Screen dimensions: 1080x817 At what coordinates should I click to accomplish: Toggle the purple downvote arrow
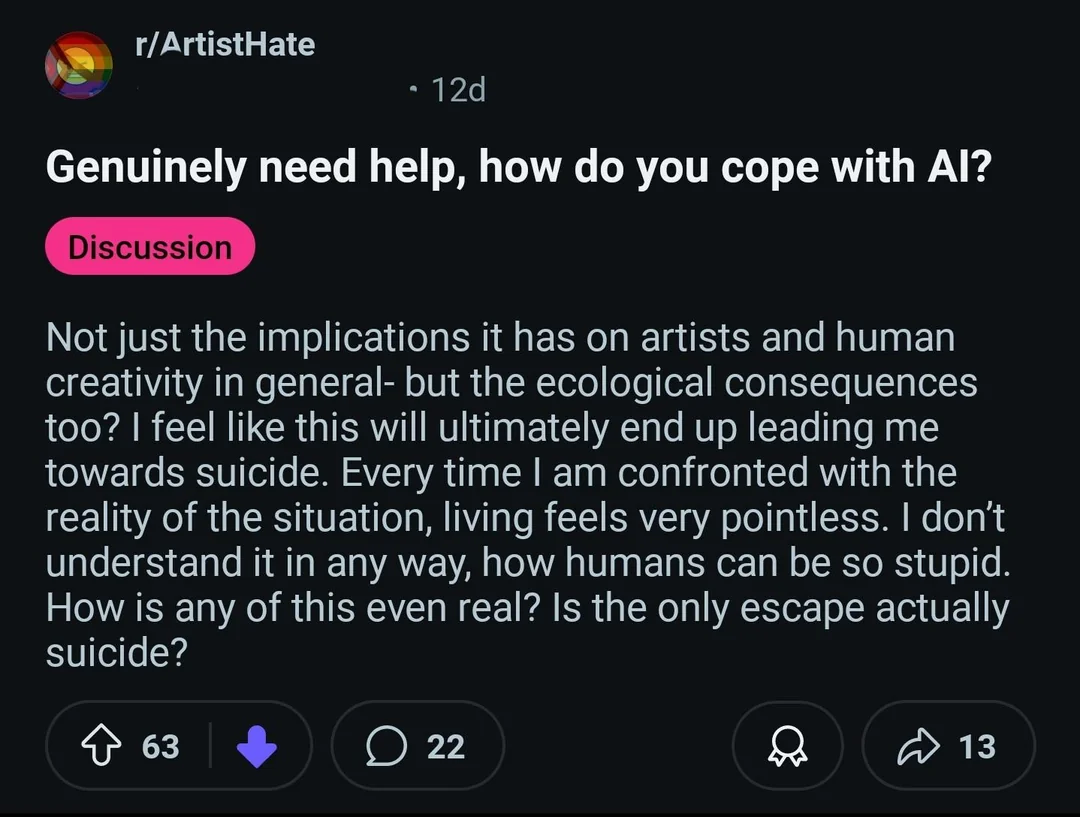[257, 746]
